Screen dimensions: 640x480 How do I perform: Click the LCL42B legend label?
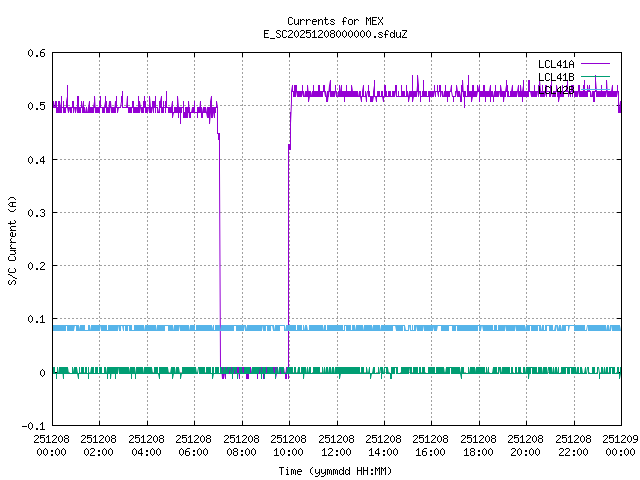(x=556, y=89)
